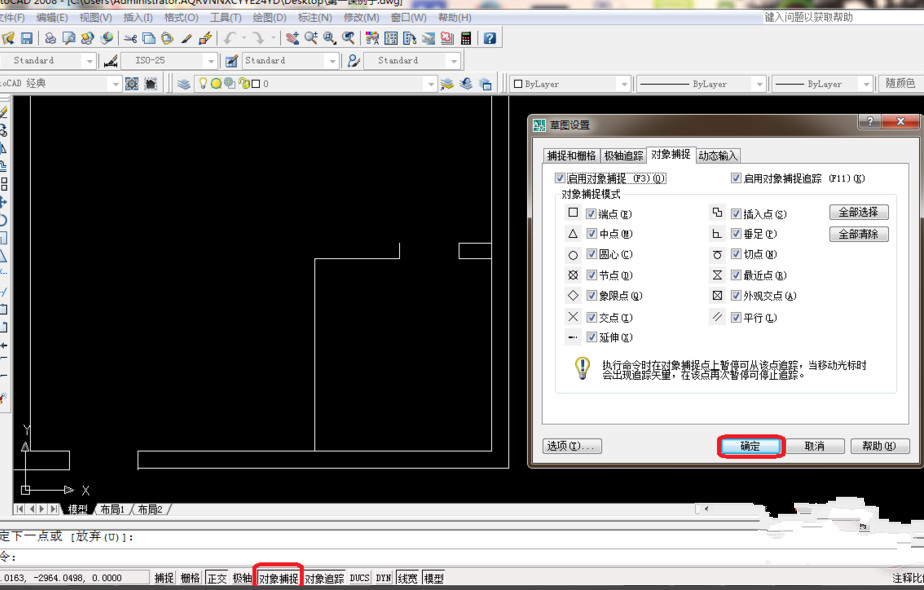Click the Help question mark toolbar icon

tap(489, 39)
